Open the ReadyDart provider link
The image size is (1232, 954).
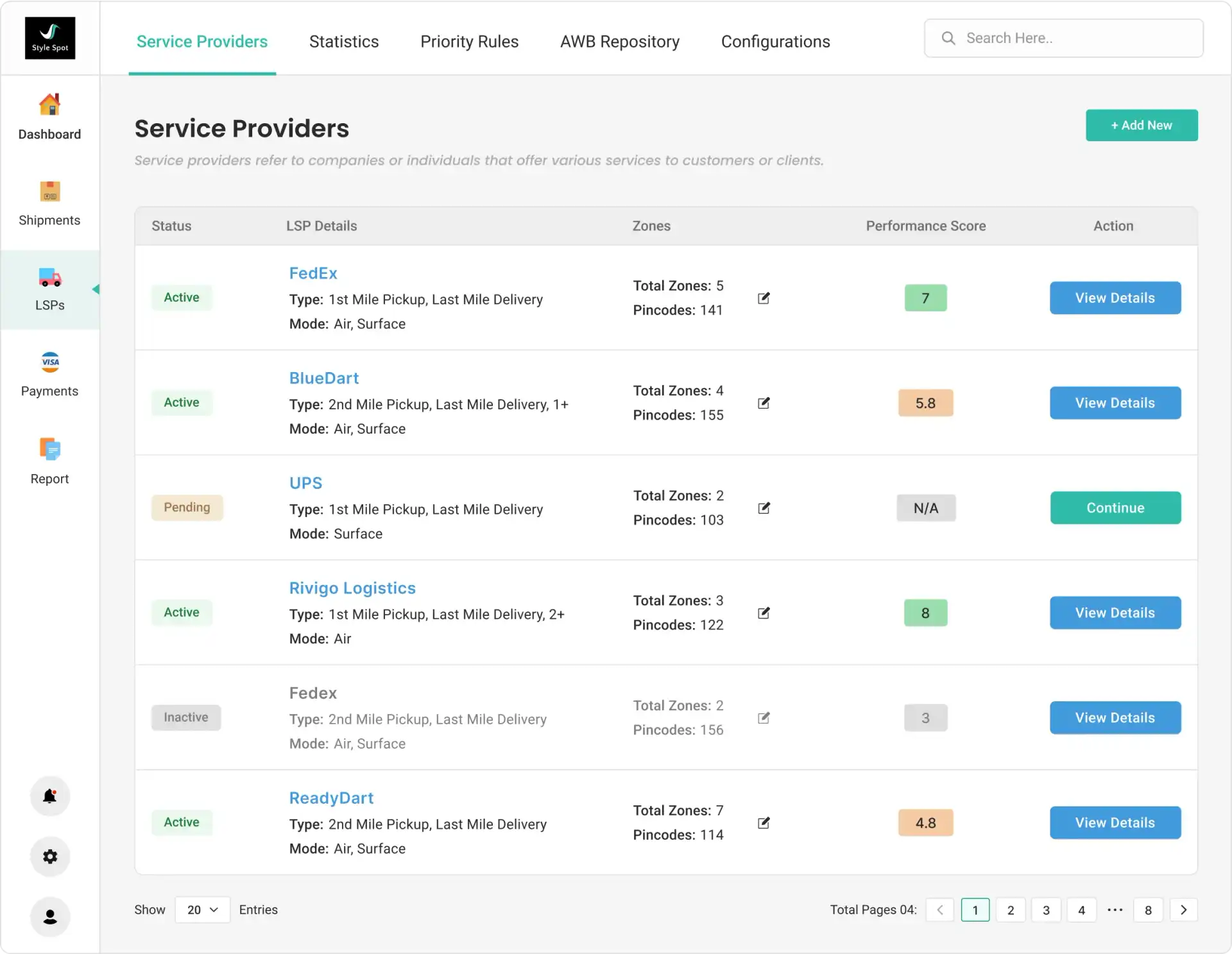pyautogui.click(x=331, y=798)
